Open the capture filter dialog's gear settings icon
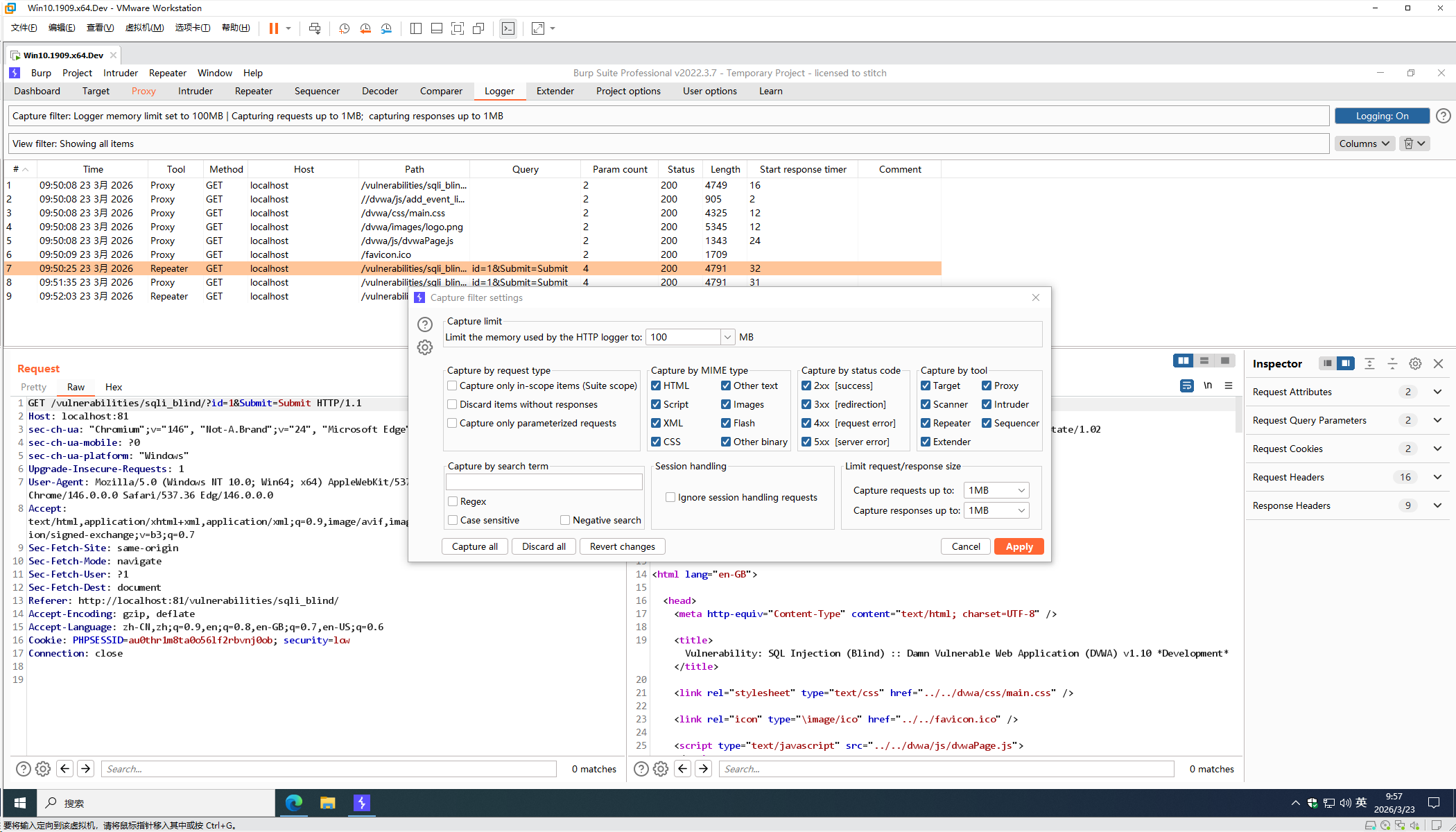The height and width of the screenshot is (832, 1456). point(425,347)
